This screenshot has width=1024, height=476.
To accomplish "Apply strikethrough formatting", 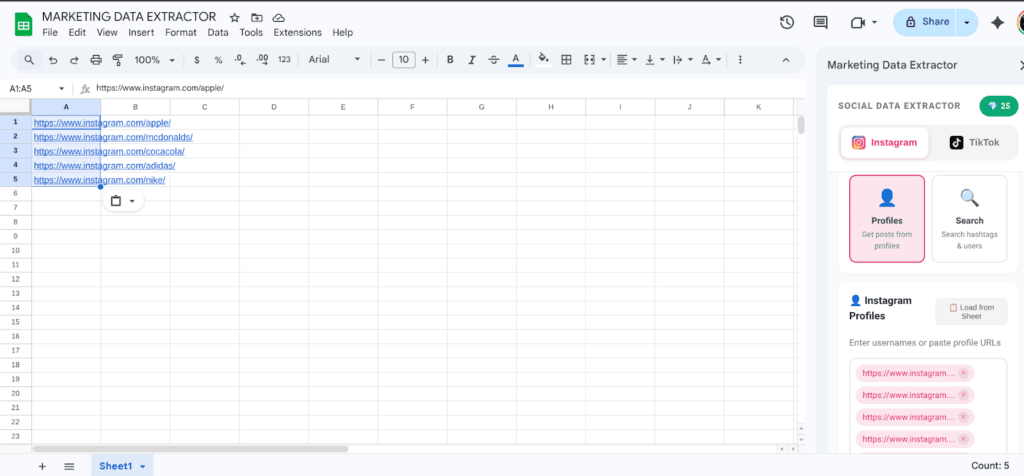I will click(493, 60).
